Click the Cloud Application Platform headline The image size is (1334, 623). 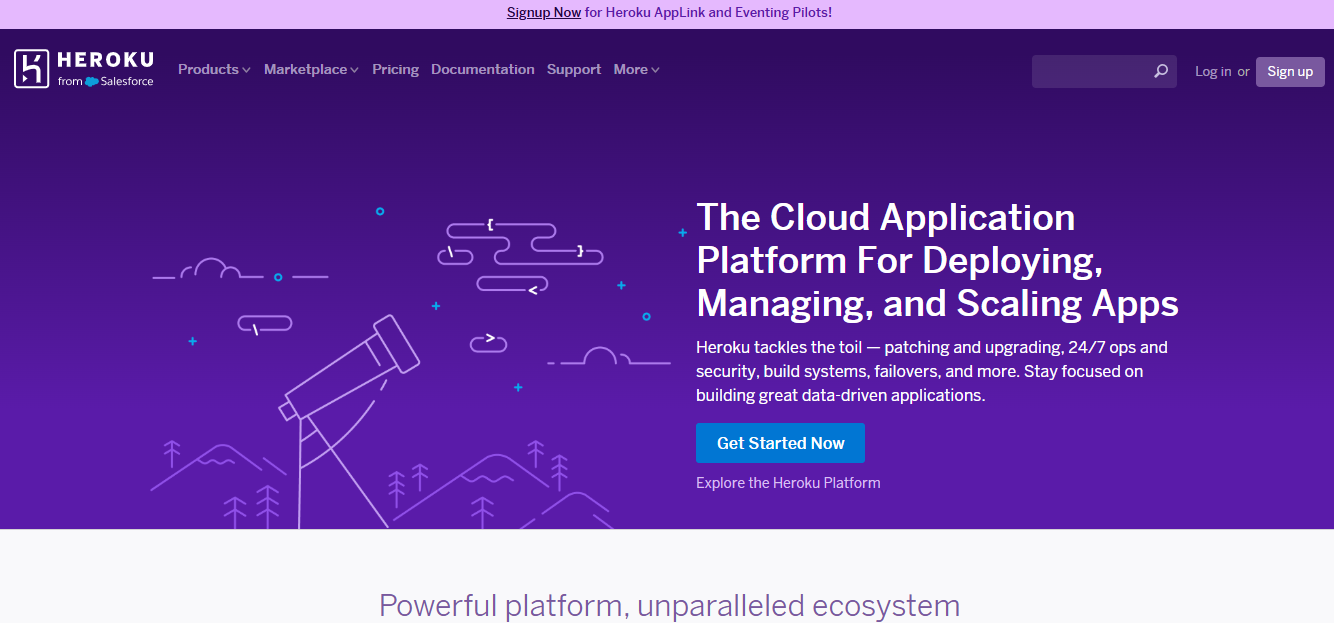pyautogui.click(x=937, y=260)
